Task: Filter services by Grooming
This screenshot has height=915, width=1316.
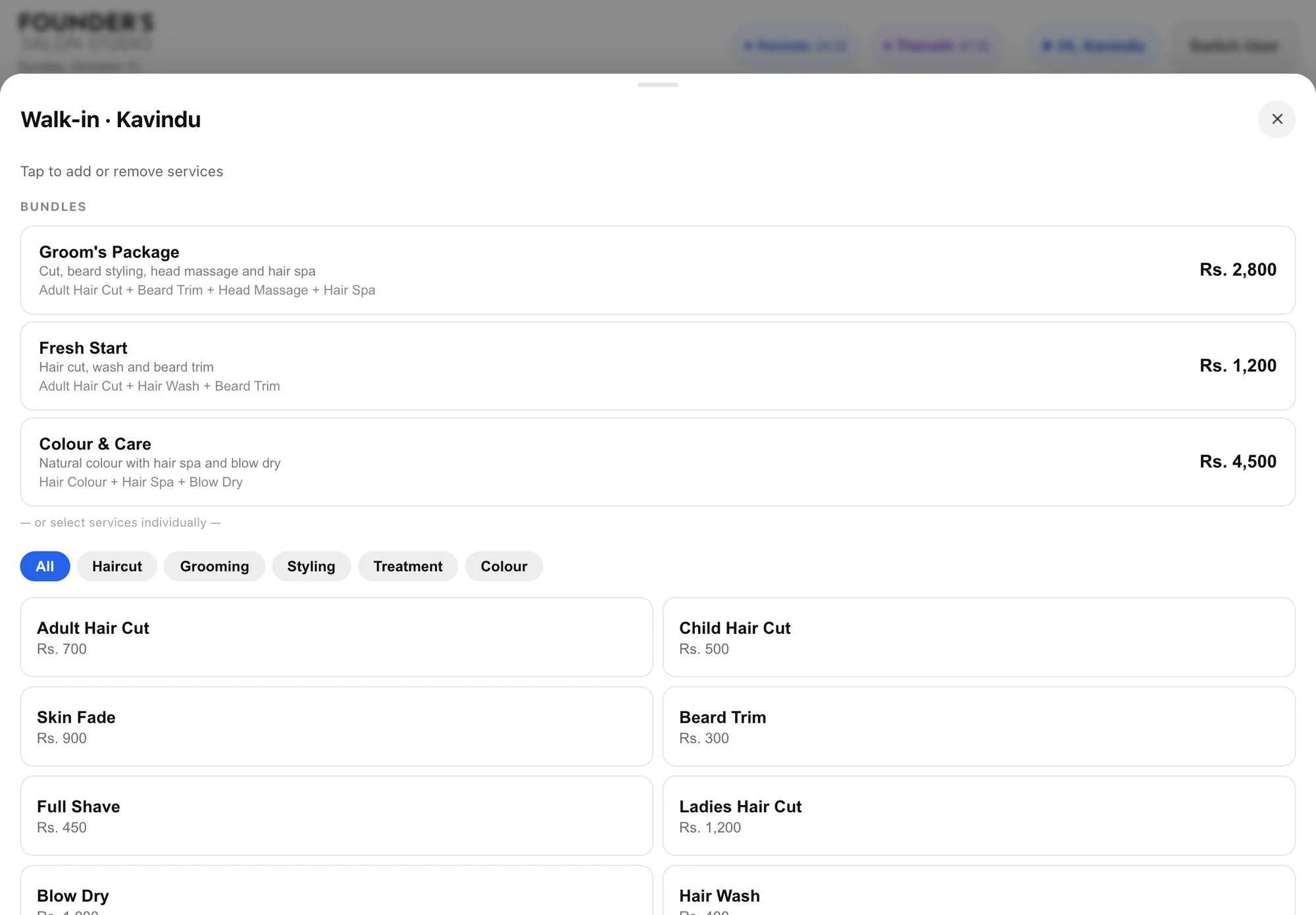Action: pos(215,566)
